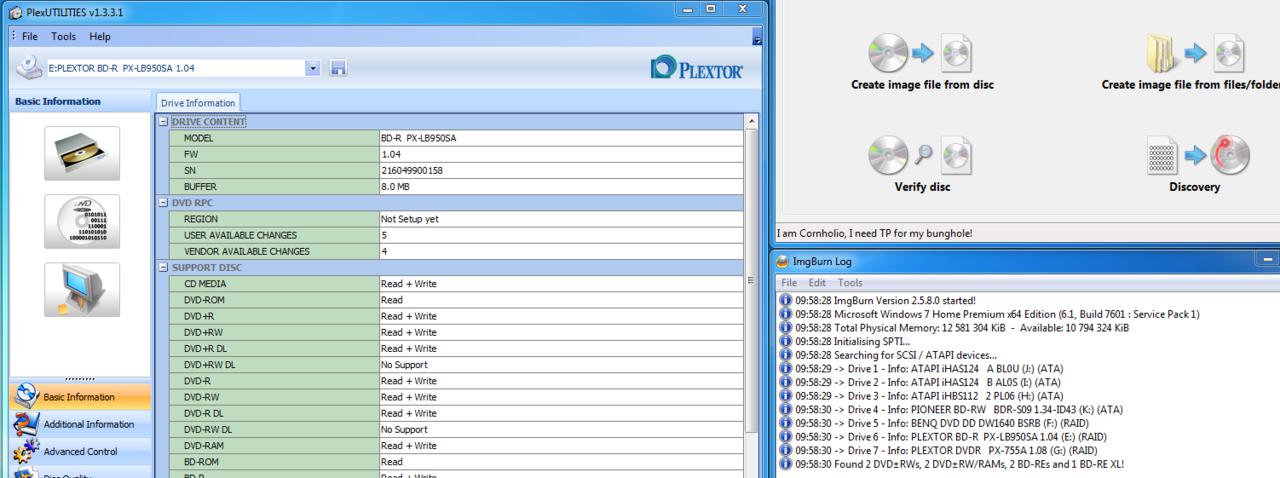The width and height of the screenshot is (1280, 478).
Task: Click the computer system info icon
Action: click(x=81, y=290)
